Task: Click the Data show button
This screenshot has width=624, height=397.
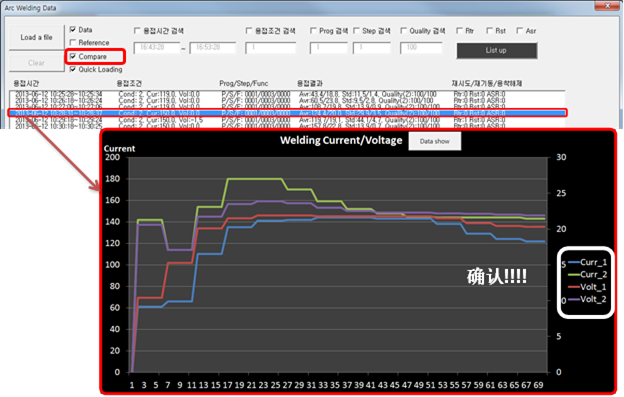Action: tap(435, 141)
